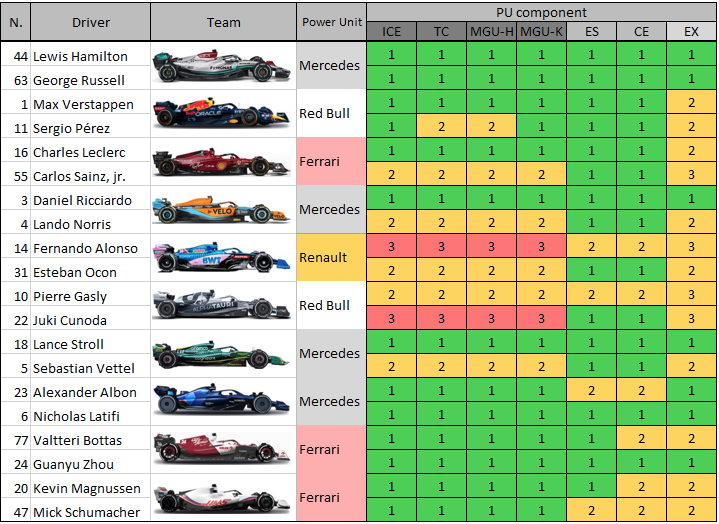Image resolution: width=719 pixels, height=524 pixels.
Task: Click the ICE column header
Action: [391, 32]
